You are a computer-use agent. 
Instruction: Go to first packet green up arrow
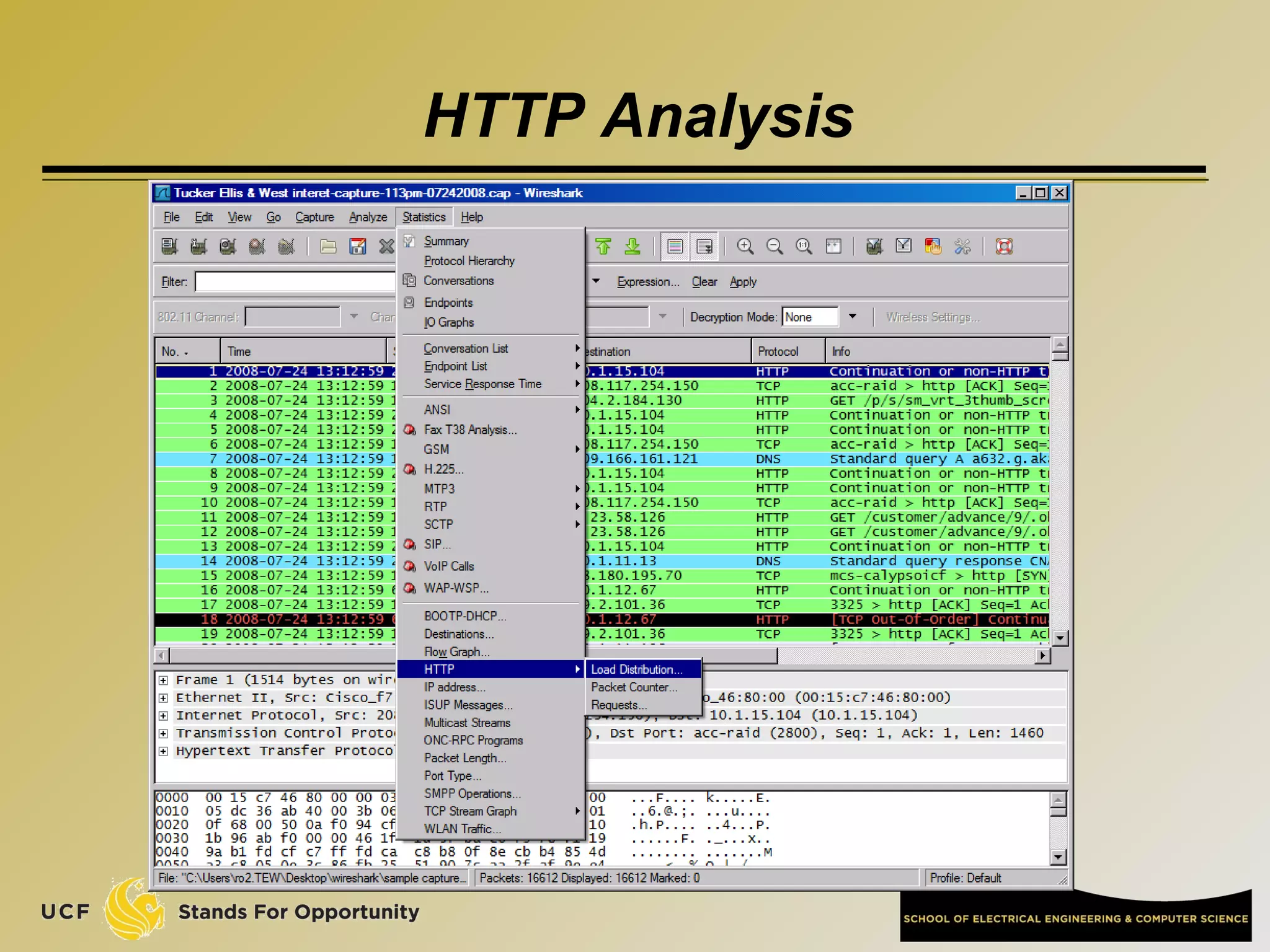click(x=603, y=247)
